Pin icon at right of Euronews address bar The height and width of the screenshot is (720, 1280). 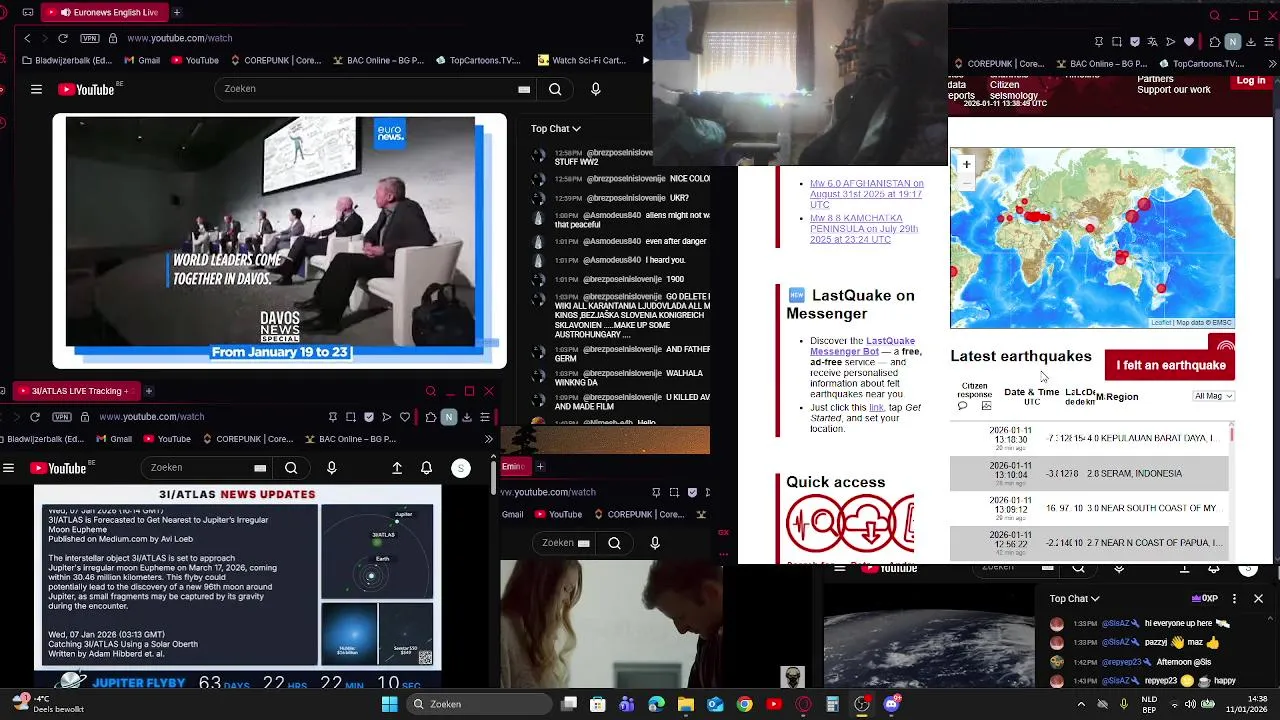tap(639, 38)
